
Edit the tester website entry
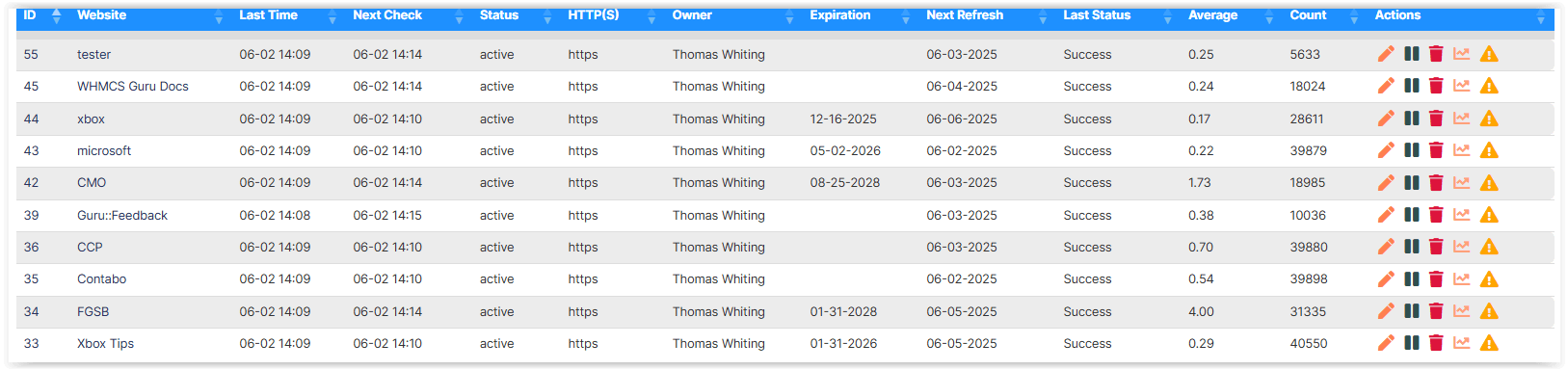(1386, 54)
